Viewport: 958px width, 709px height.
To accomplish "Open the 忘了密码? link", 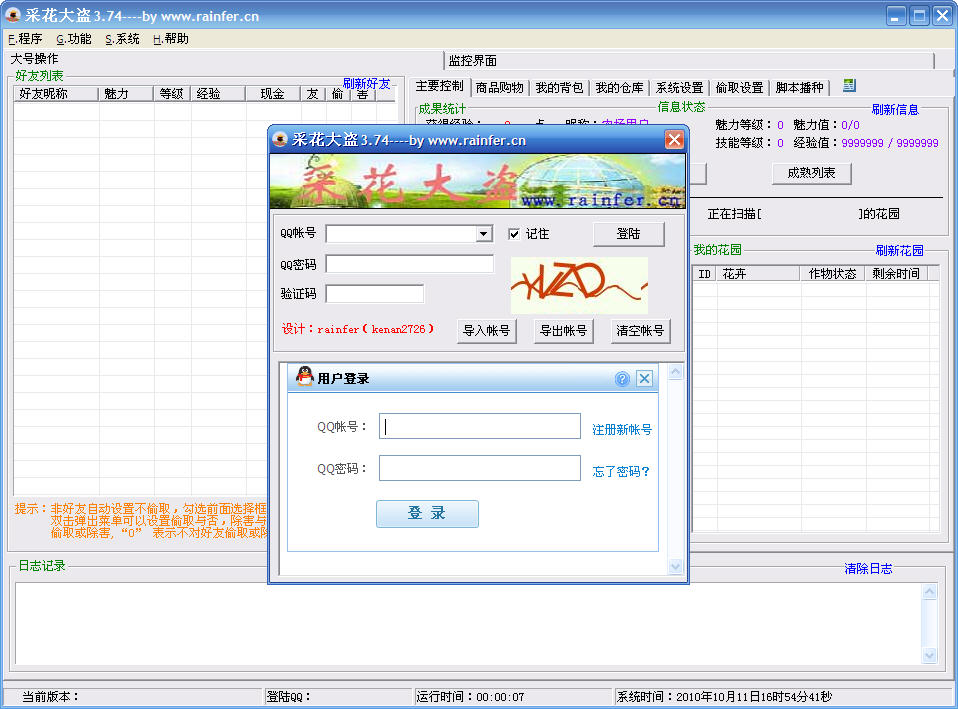I will (621, 471).
